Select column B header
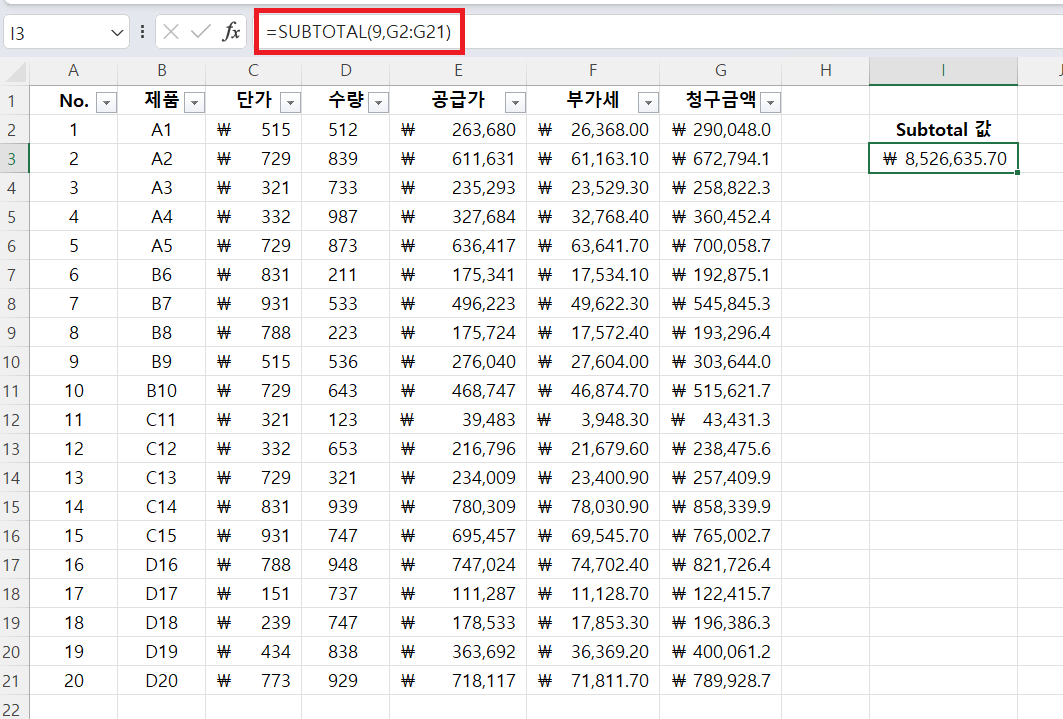The height and width of the screenshot is (719, 1063). coord(161,70)
